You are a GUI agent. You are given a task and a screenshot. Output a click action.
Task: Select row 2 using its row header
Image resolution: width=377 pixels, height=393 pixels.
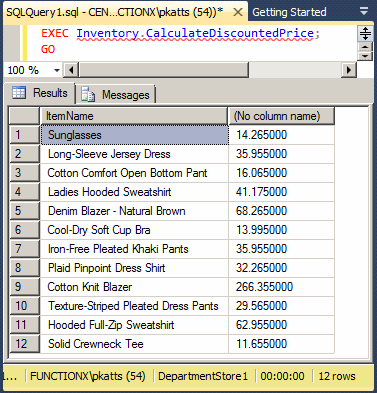(x=24, y=154)
